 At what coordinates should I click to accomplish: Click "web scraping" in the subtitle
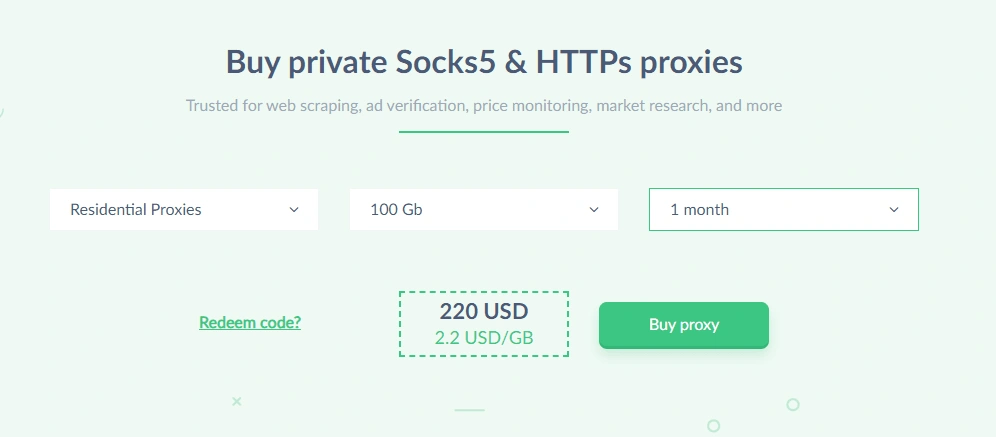click(310, 105)
